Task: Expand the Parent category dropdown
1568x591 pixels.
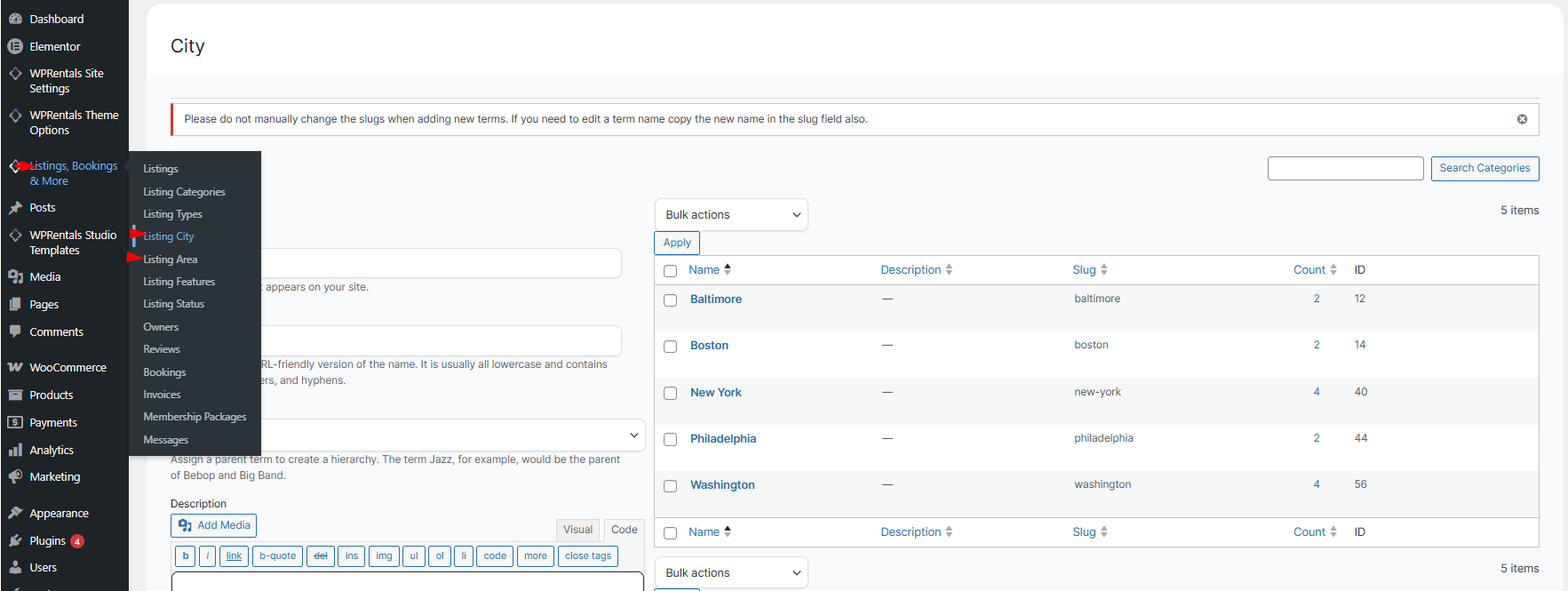Action: coord(633,435)
